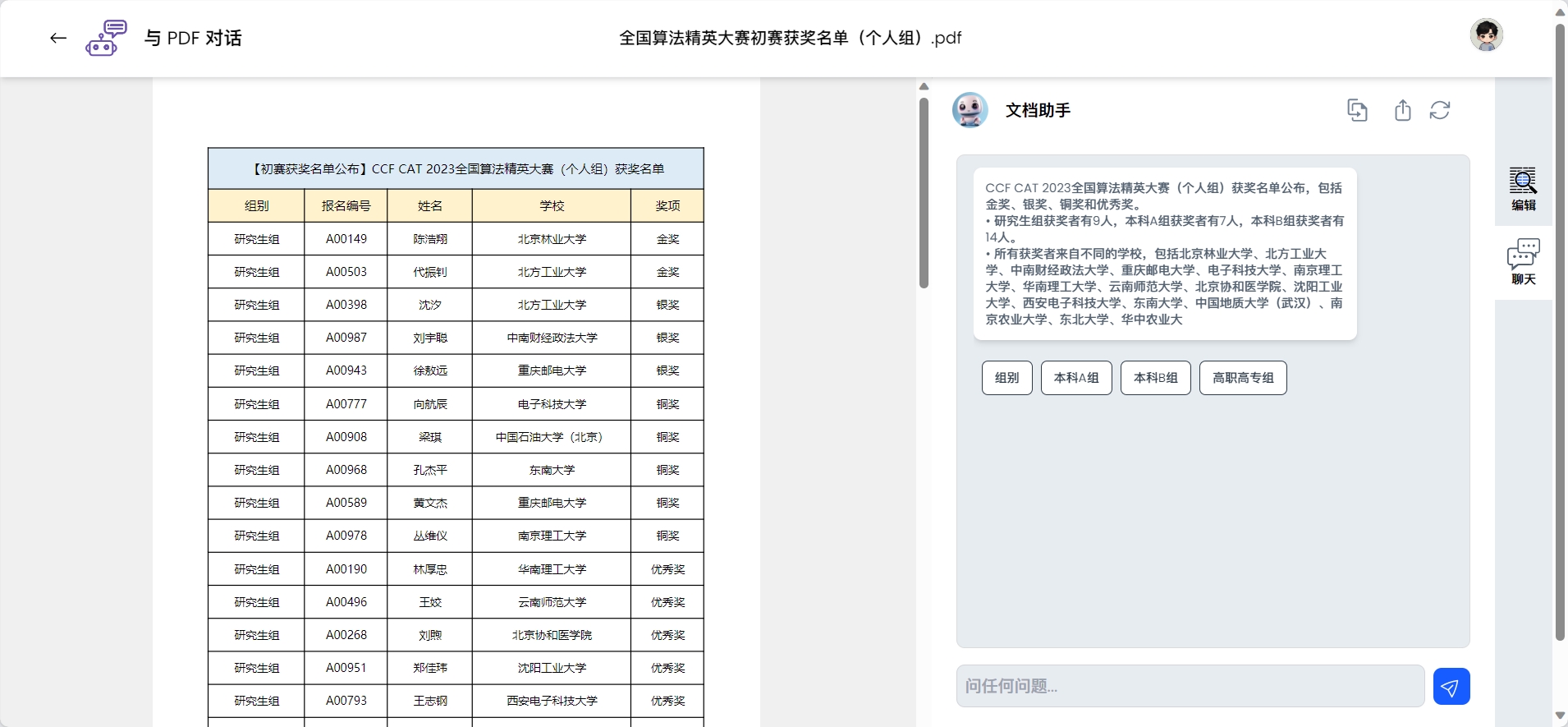This screenshot has height=727, width=1568.
Task: Click the name 王姣
Action: [x=430, y=602]
